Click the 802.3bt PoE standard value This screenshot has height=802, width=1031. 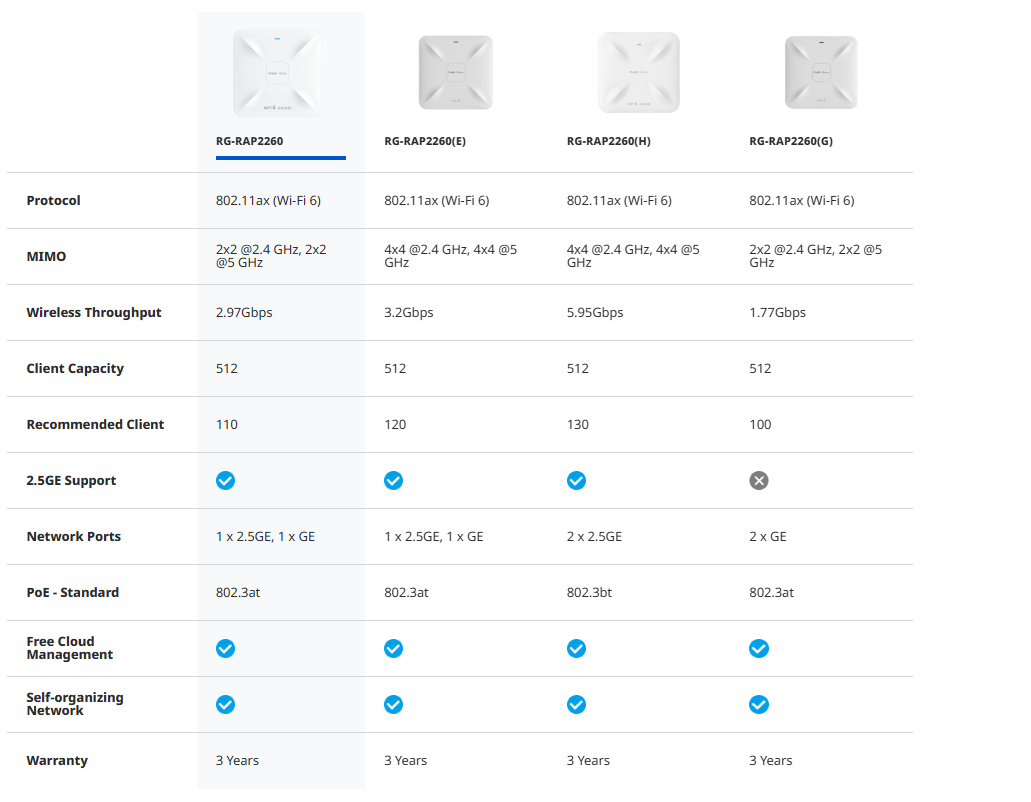click(x=589, y=592)
